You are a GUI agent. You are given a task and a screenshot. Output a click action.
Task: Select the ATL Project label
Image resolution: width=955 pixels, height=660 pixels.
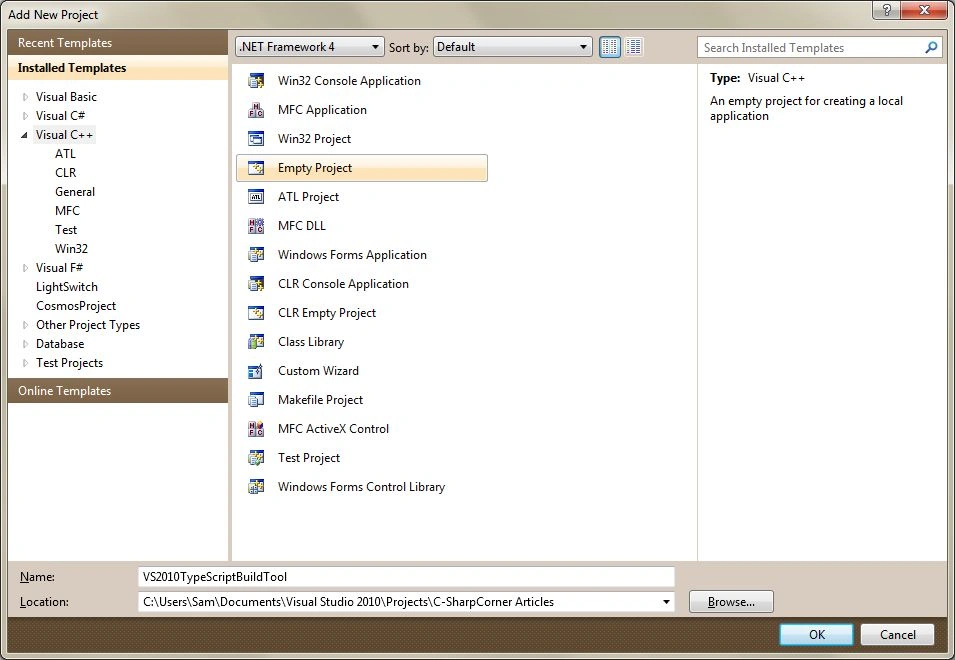(308, 197)
